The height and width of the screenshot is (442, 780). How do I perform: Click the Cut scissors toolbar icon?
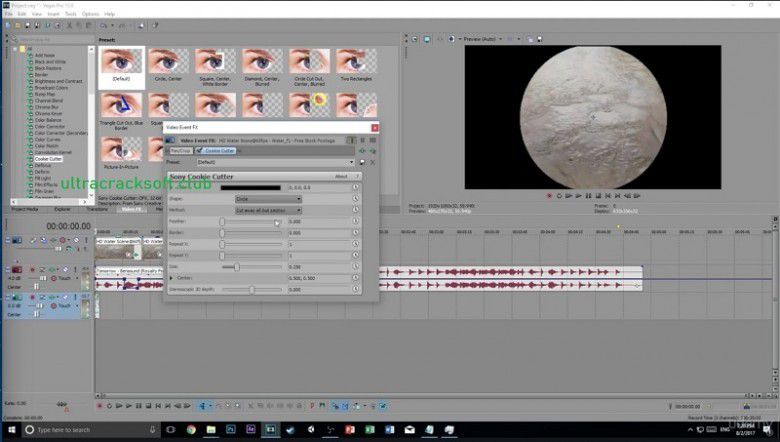tap(70, 25)
